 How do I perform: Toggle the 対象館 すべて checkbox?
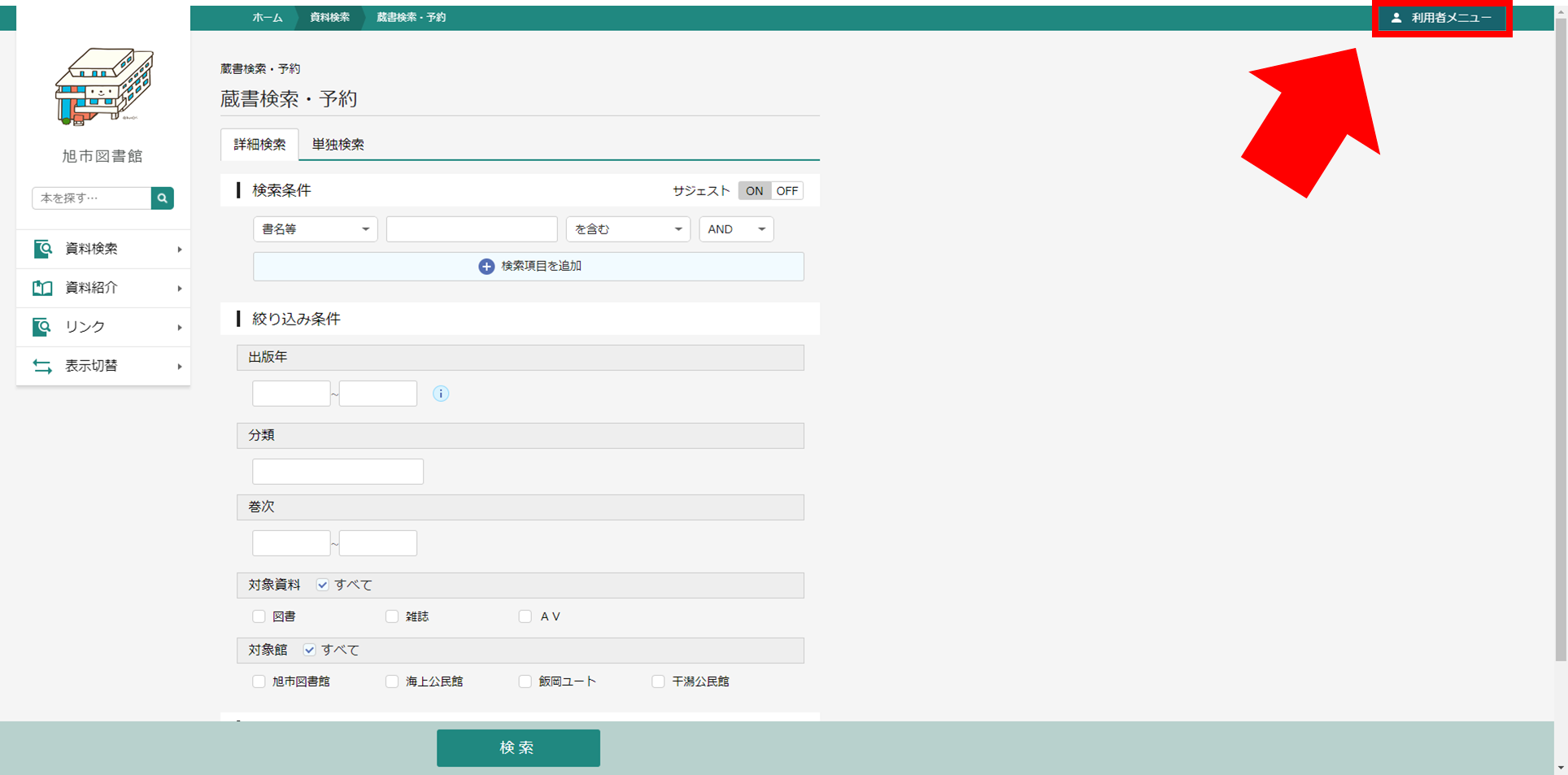coord(310,650)
